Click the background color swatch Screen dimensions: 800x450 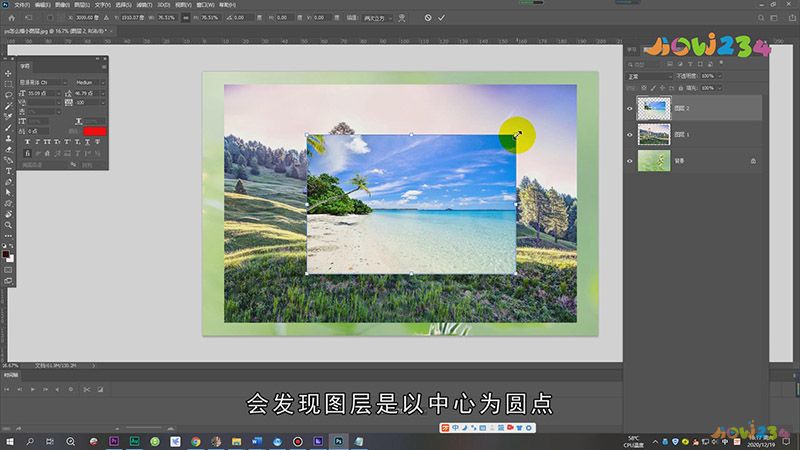point(11,259)
